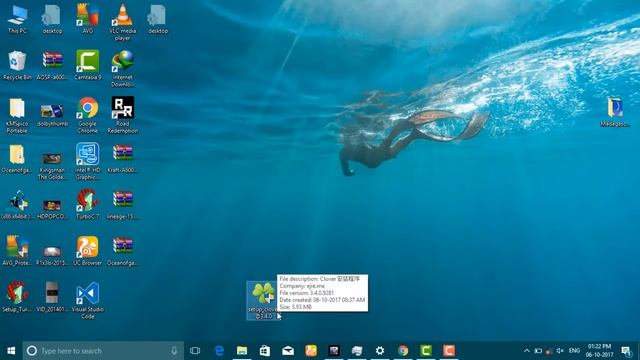
Task: Click the battery status tray icon
Action: tap(538, 351)
